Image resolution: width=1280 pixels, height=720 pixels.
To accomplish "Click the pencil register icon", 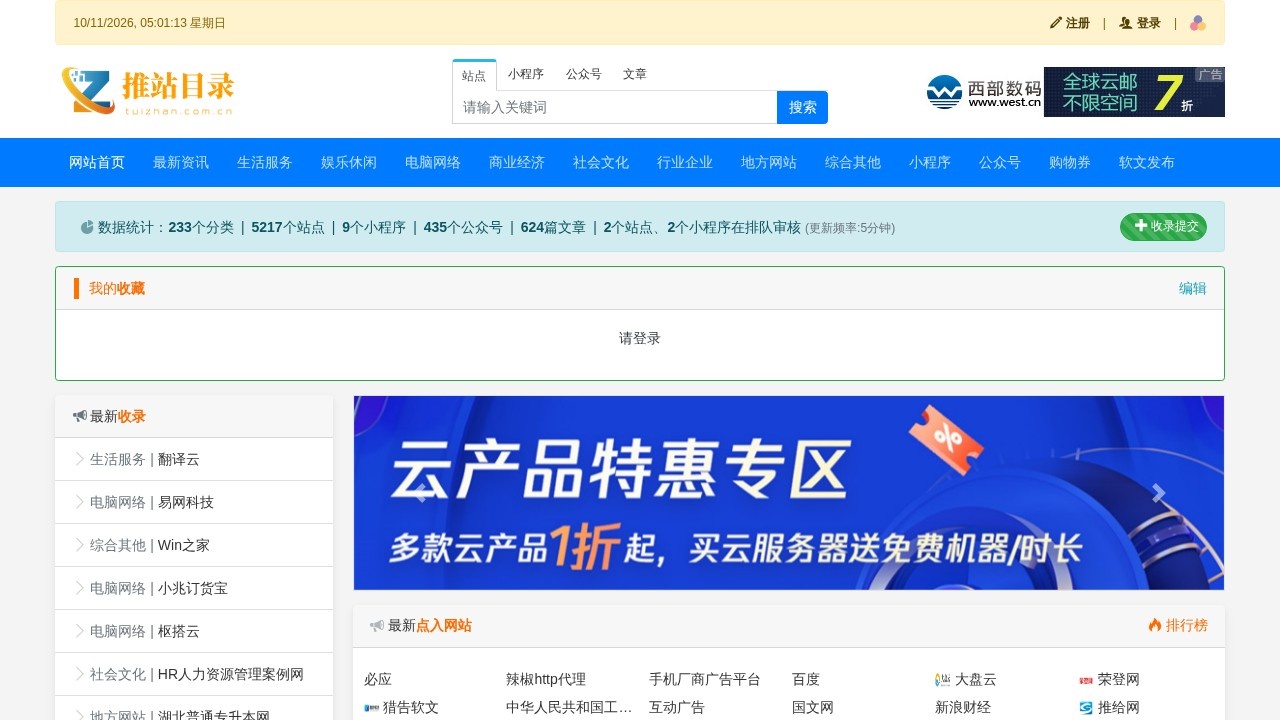I will [1056, 23].
